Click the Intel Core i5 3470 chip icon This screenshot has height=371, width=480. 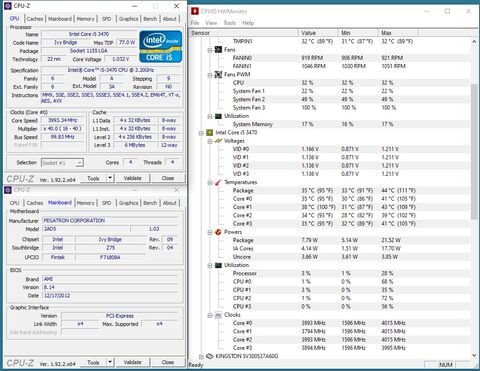(x=209, y=133)
